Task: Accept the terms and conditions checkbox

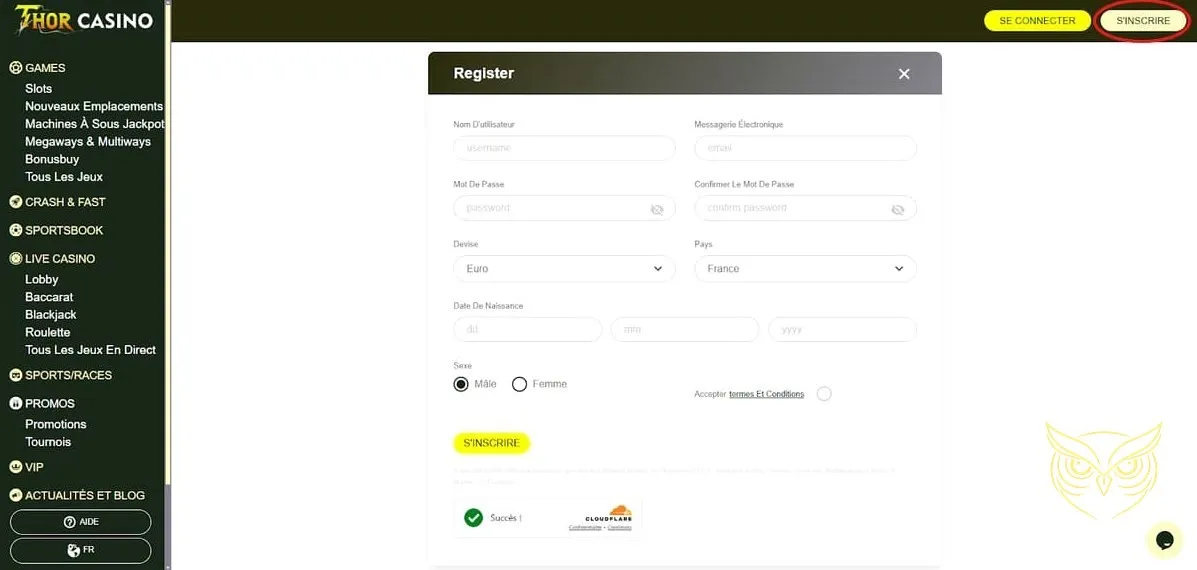Action: click(x=824, y=394)
